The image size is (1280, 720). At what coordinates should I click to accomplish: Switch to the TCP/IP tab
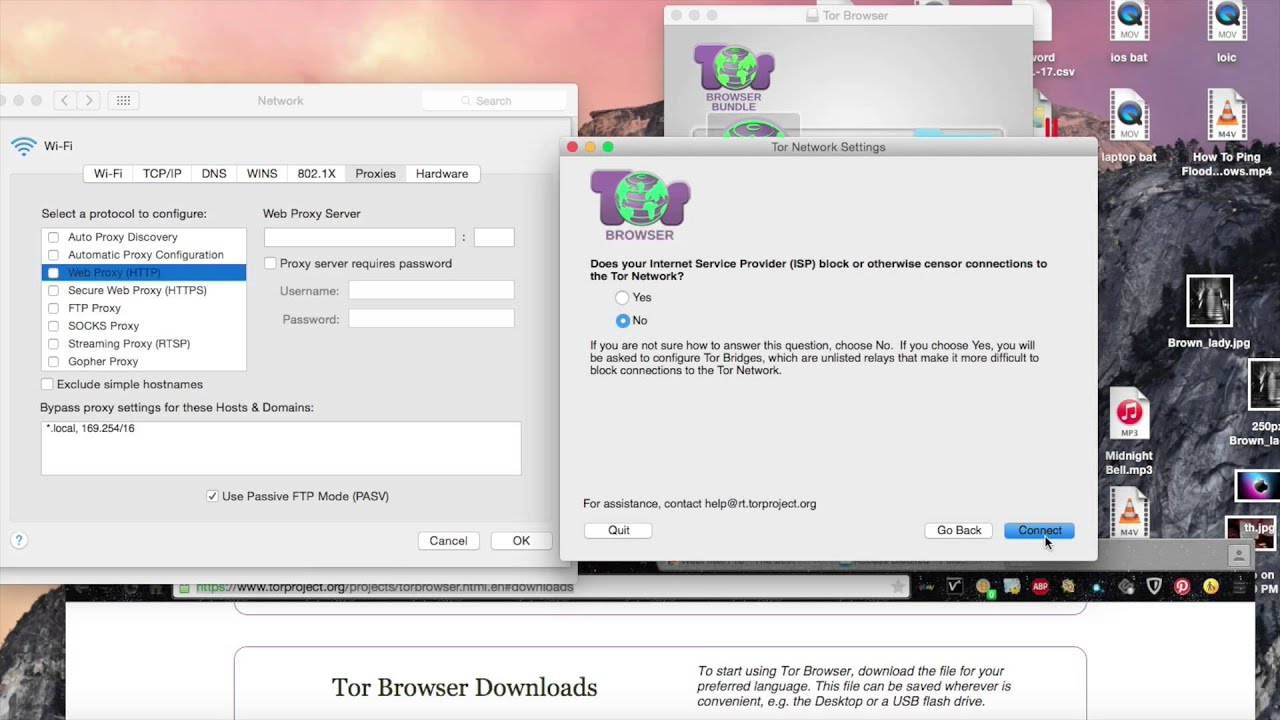point(162,173)
